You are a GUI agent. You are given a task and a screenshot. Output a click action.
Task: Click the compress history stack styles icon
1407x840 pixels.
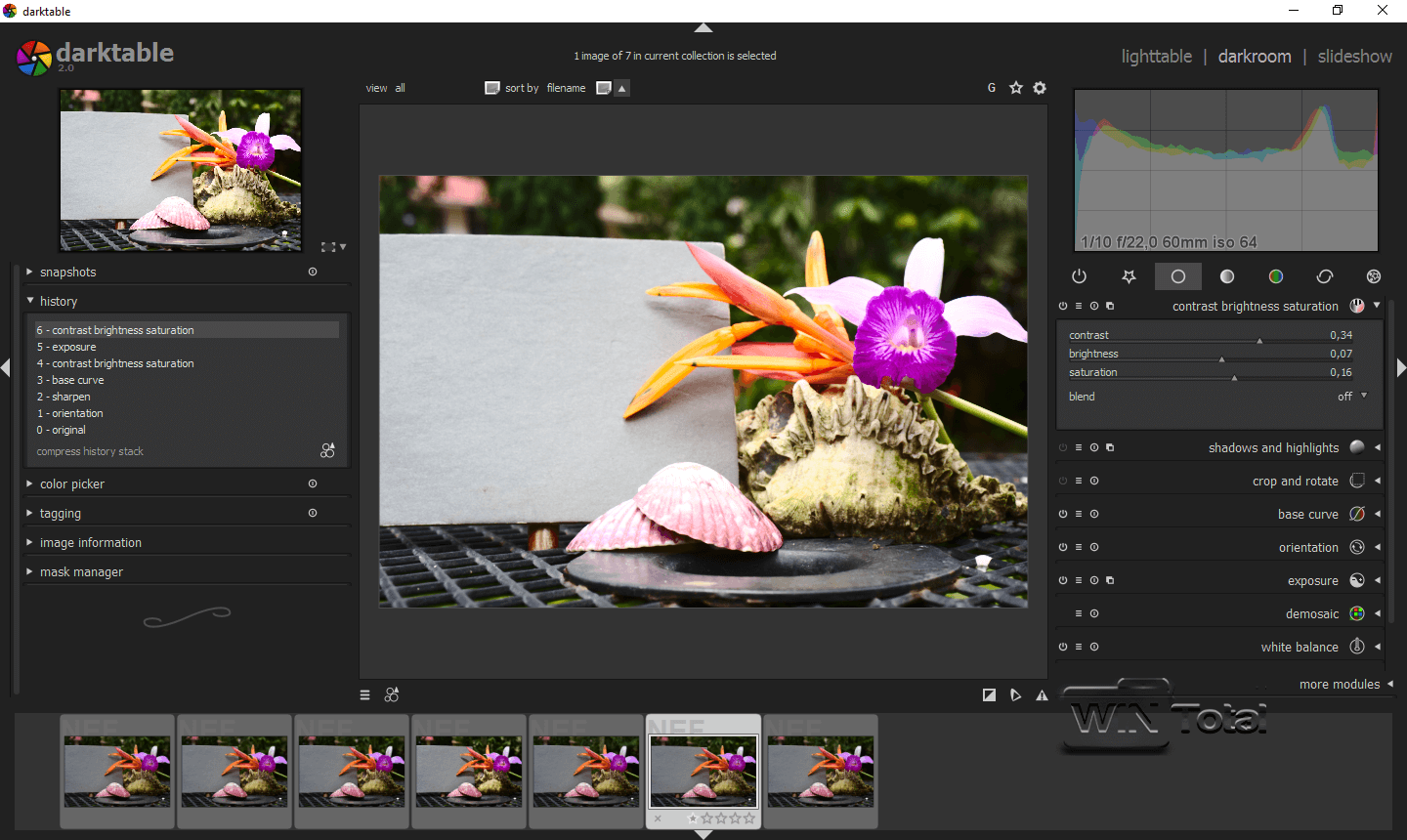tap(327, 450)
